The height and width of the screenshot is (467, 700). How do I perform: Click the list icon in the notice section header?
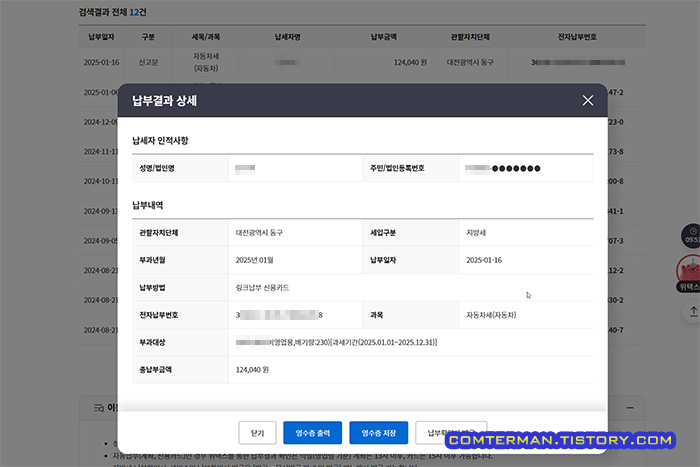(x=99, y=408)
